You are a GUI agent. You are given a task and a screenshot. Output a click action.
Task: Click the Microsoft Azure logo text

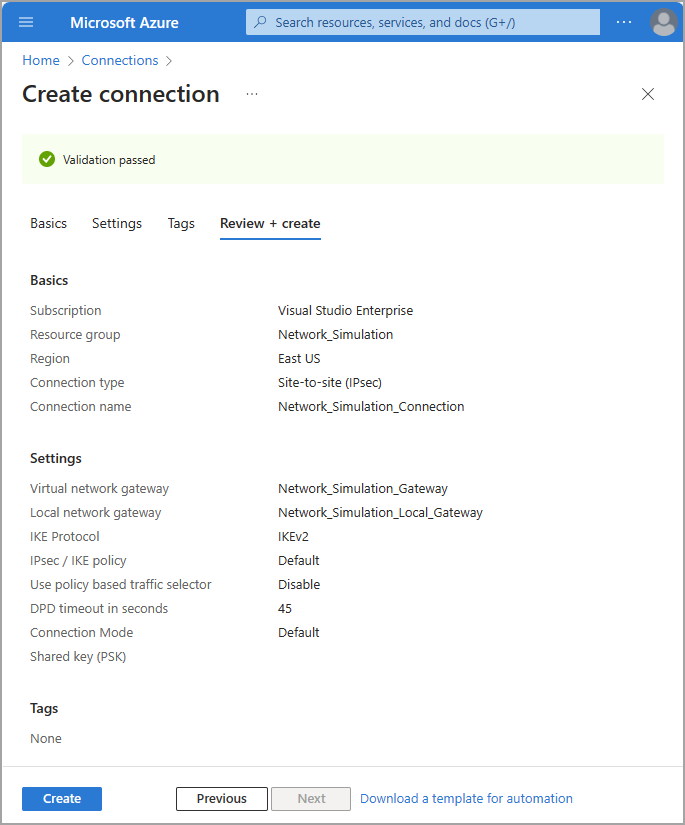tap(124, 22)
